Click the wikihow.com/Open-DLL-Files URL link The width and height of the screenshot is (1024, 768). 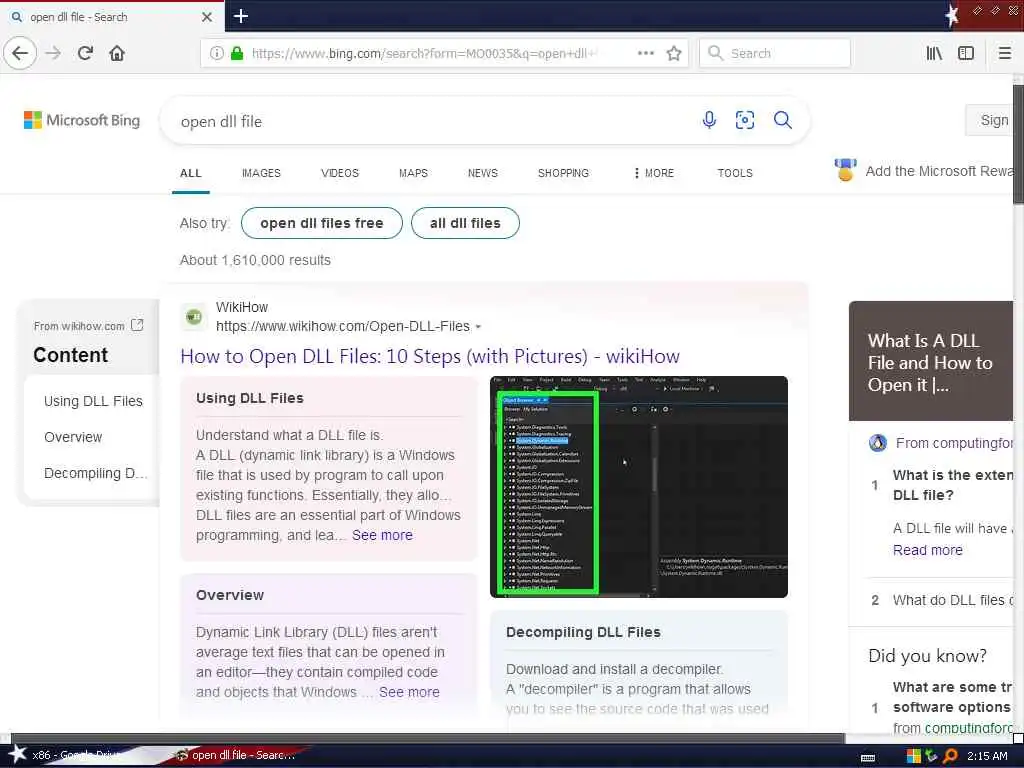[x=343, y=326]
